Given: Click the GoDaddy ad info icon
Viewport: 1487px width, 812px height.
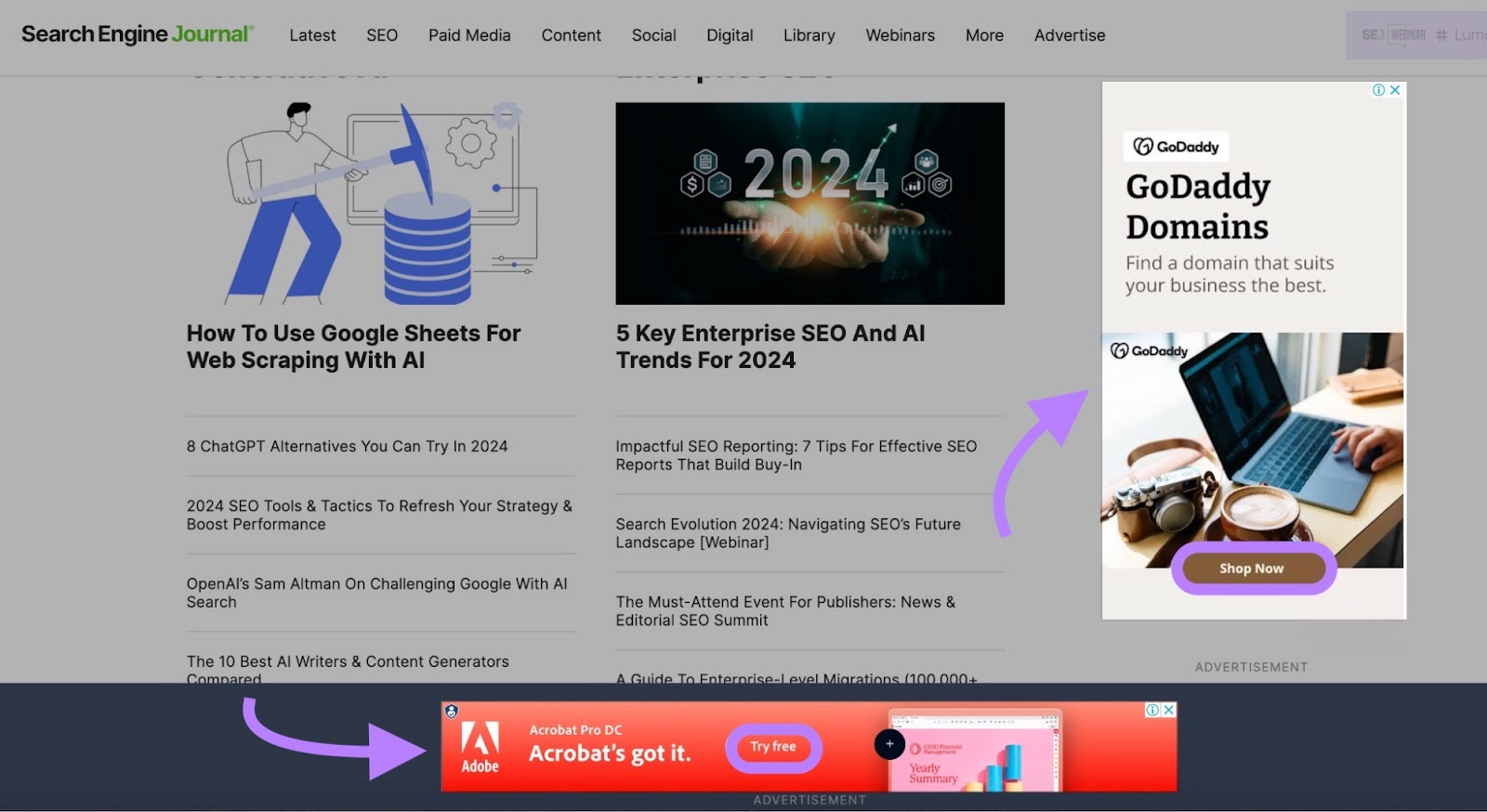Looking at the screenshot, I should [x=1379, y=90].
